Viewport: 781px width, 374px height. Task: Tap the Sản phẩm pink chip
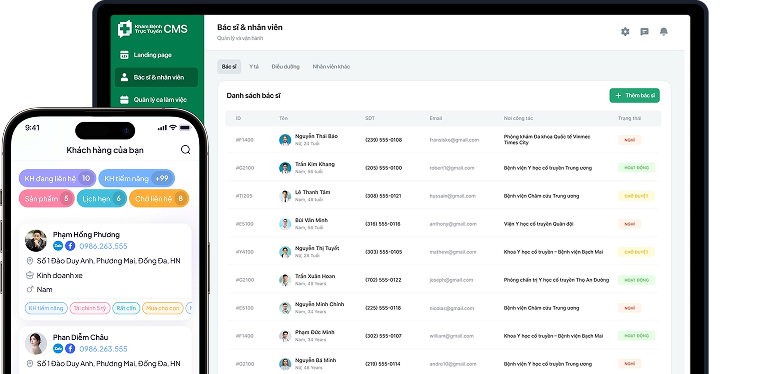point(47,199)
